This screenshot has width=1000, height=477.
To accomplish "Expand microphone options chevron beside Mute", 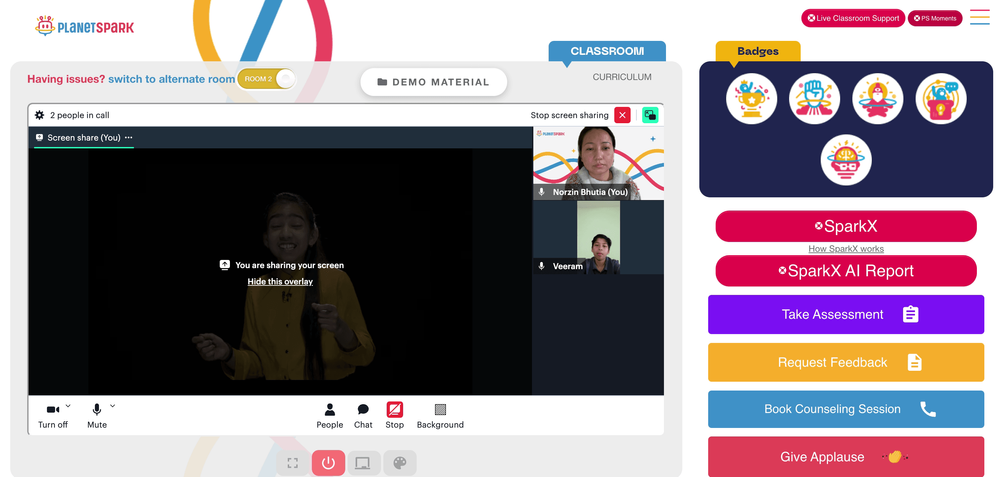I will [112, 406].
